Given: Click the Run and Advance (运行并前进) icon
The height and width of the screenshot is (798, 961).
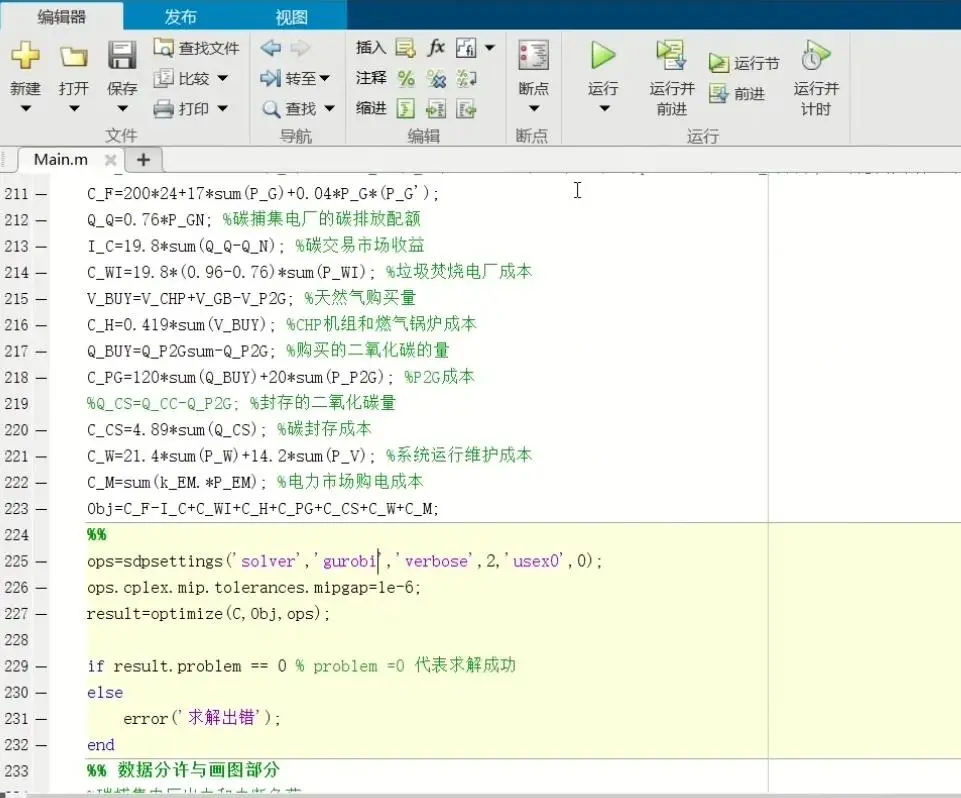Looking at the screenshot, I should click(x=671, y=55).
